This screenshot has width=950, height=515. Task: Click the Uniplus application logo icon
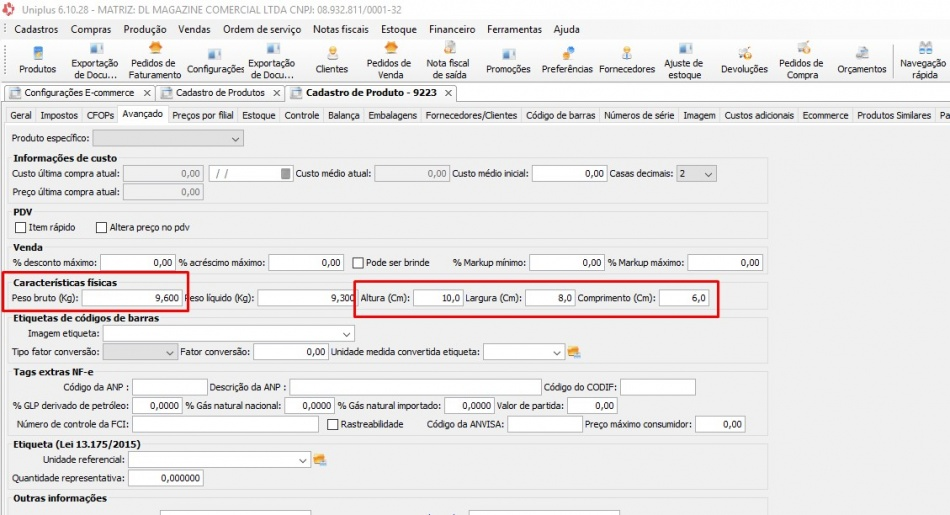[x=8, y=9]
